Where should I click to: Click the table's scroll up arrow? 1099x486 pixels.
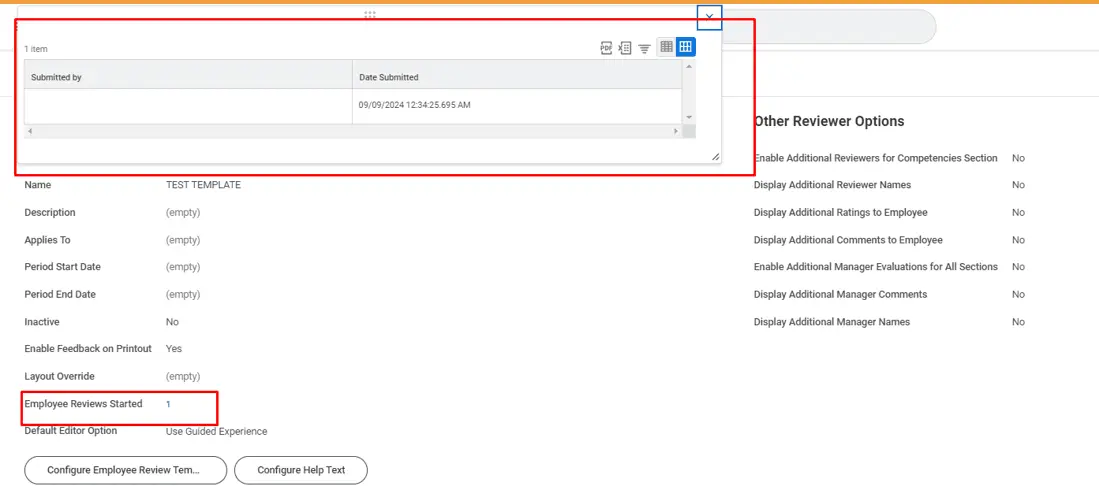pyautogui.click(x=688, y=67)
